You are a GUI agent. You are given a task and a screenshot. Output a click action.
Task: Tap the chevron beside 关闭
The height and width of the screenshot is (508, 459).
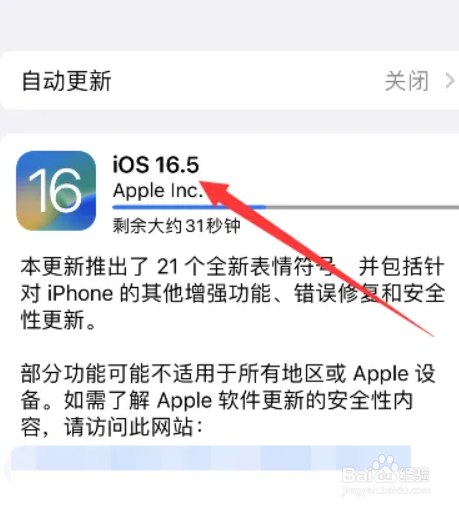pos(450,81)
